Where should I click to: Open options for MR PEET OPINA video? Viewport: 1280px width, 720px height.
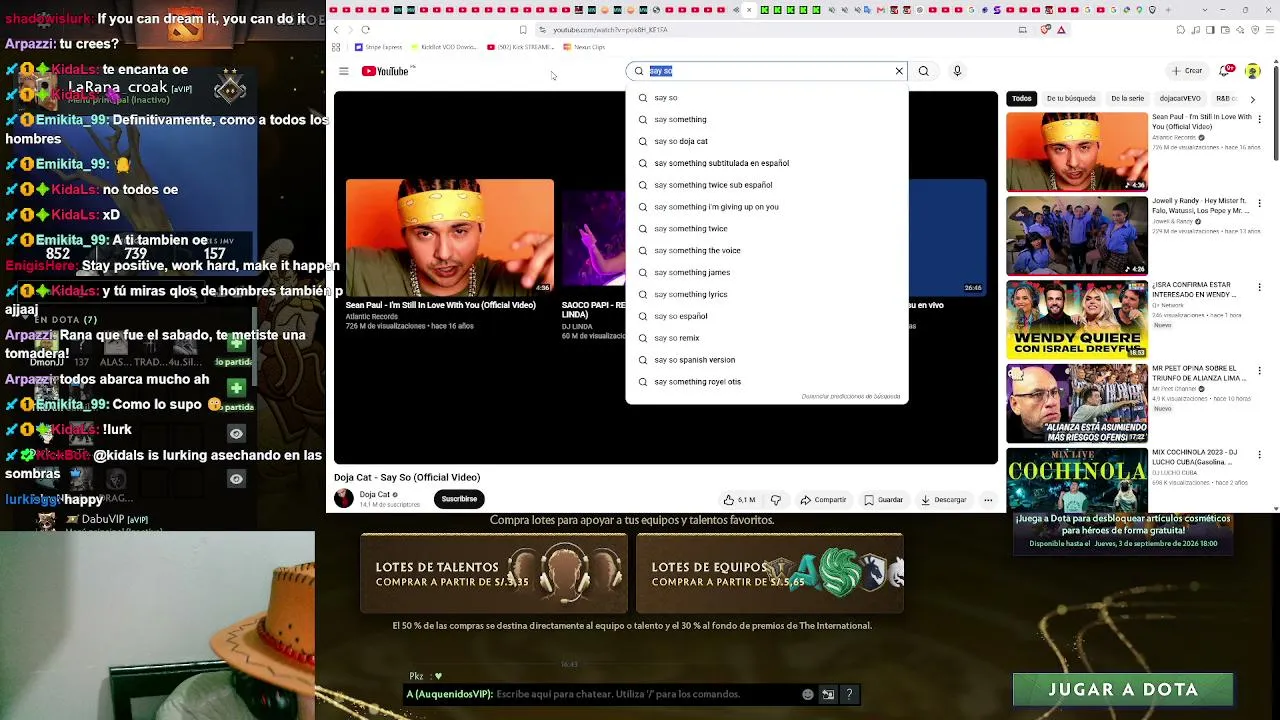point(1259,370)
